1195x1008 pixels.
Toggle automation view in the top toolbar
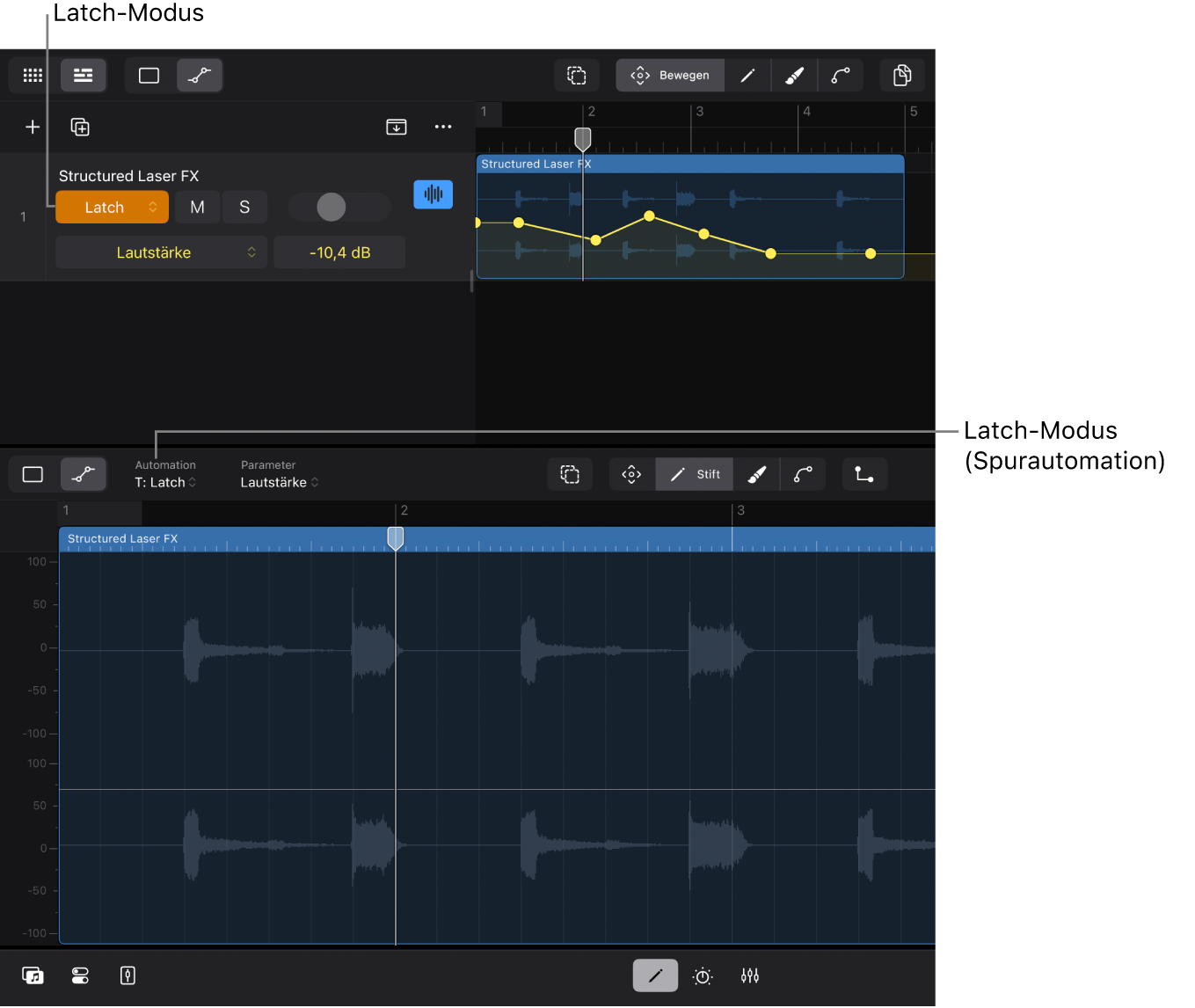click(x=200, y=76)
